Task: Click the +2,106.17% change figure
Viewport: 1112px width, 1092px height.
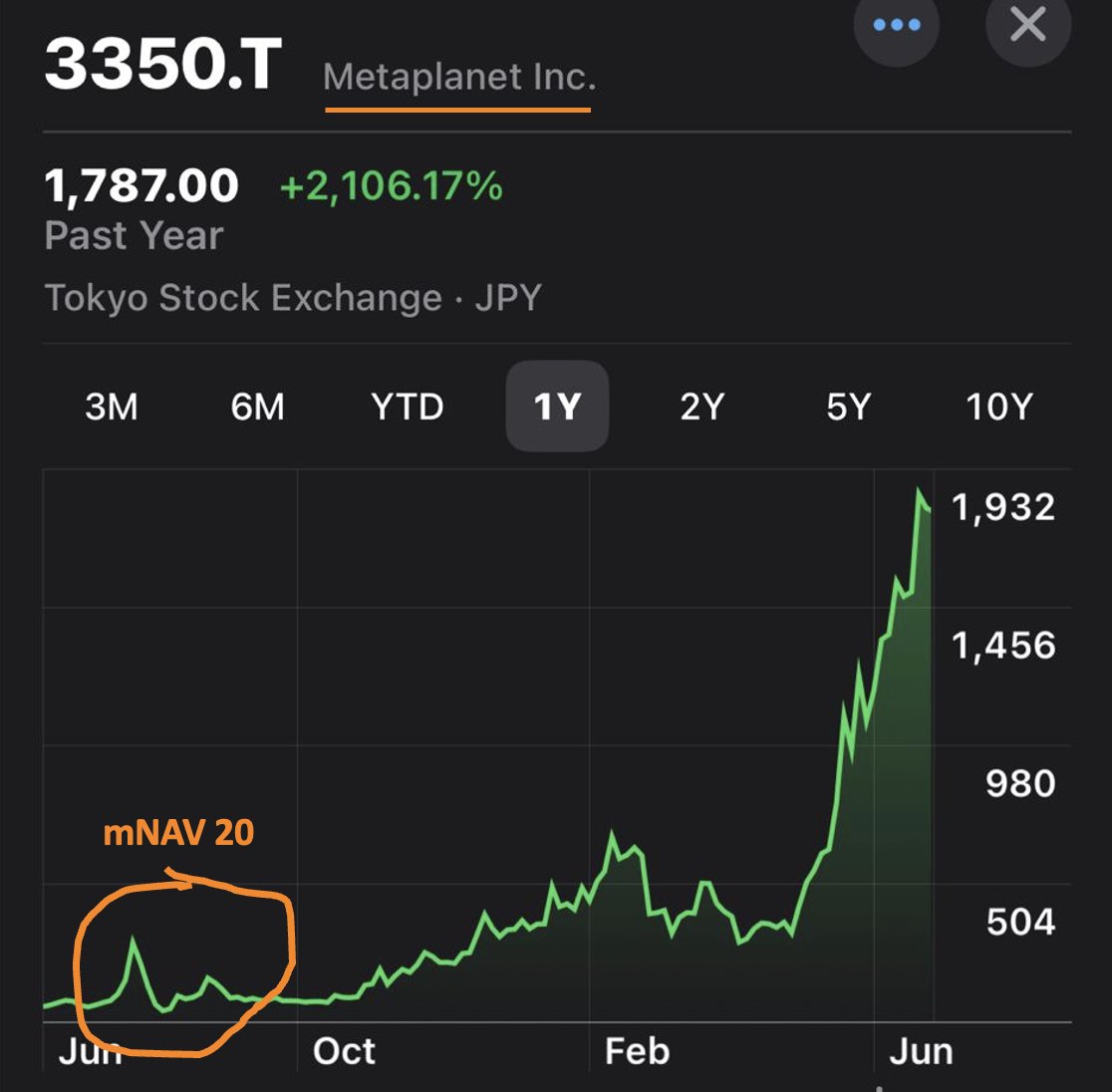Action: pos(391,185)
